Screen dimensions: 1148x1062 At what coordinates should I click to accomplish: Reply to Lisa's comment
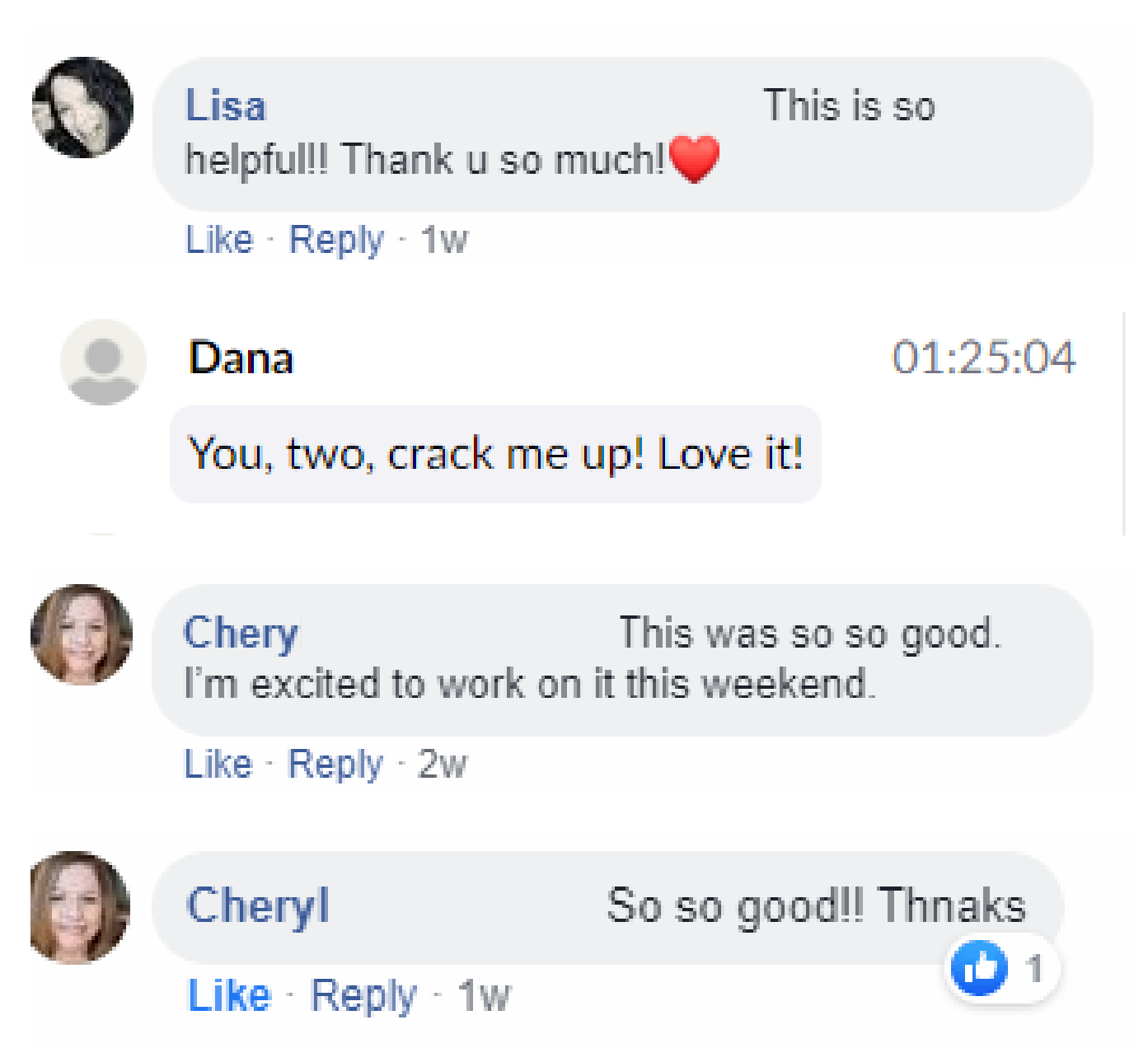click(x=336, y=240)
